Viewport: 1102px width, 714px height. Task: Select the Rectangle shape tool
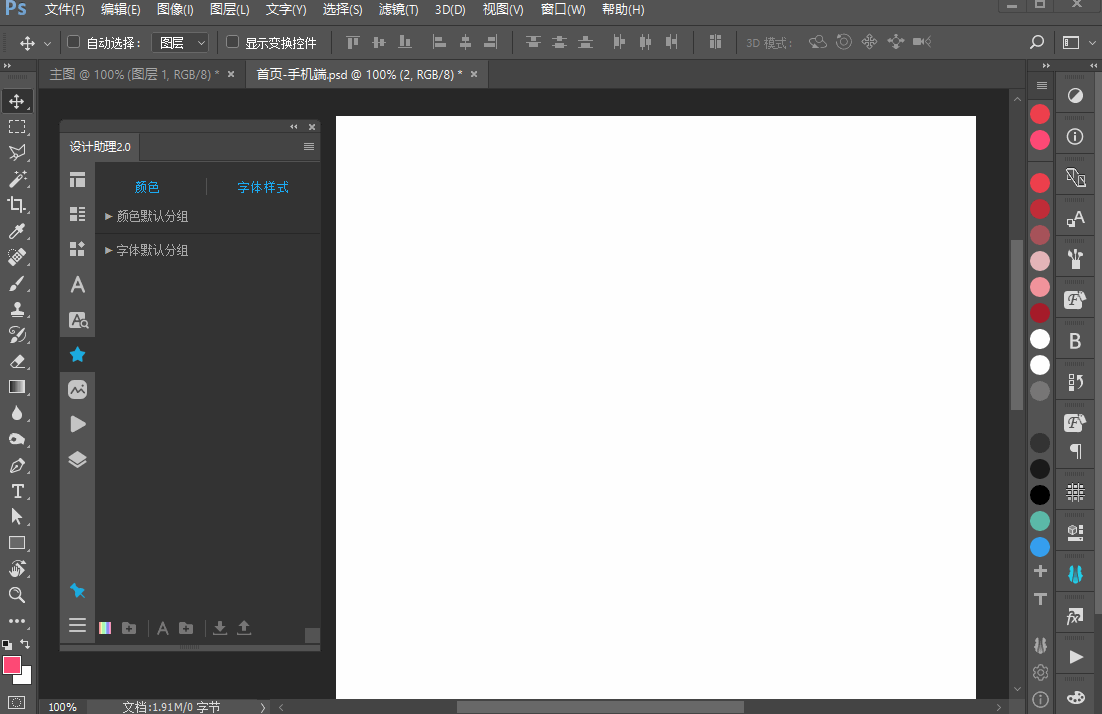(x=17, y=543)
